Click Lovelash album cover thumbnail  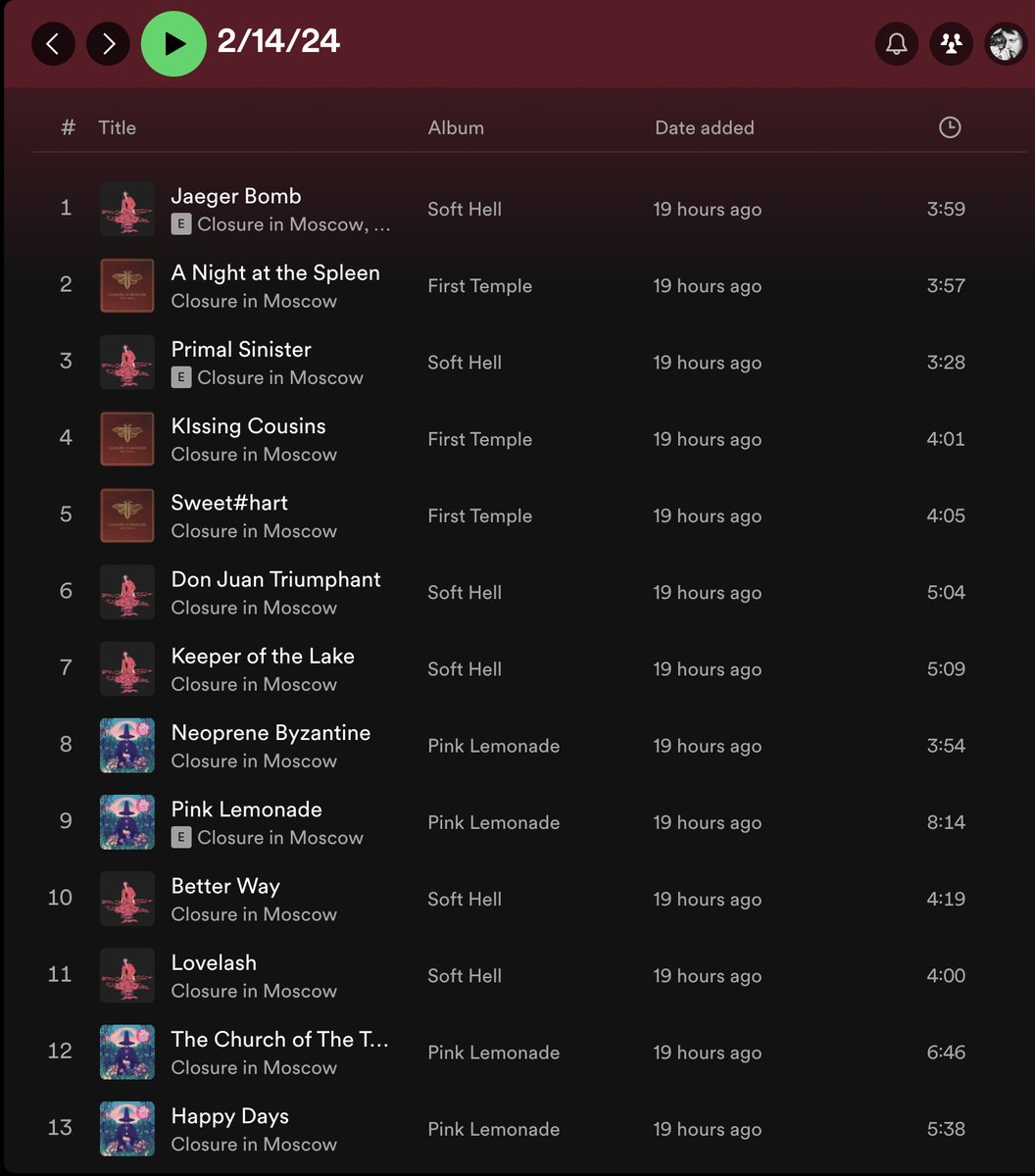click(x=127, y=975)
